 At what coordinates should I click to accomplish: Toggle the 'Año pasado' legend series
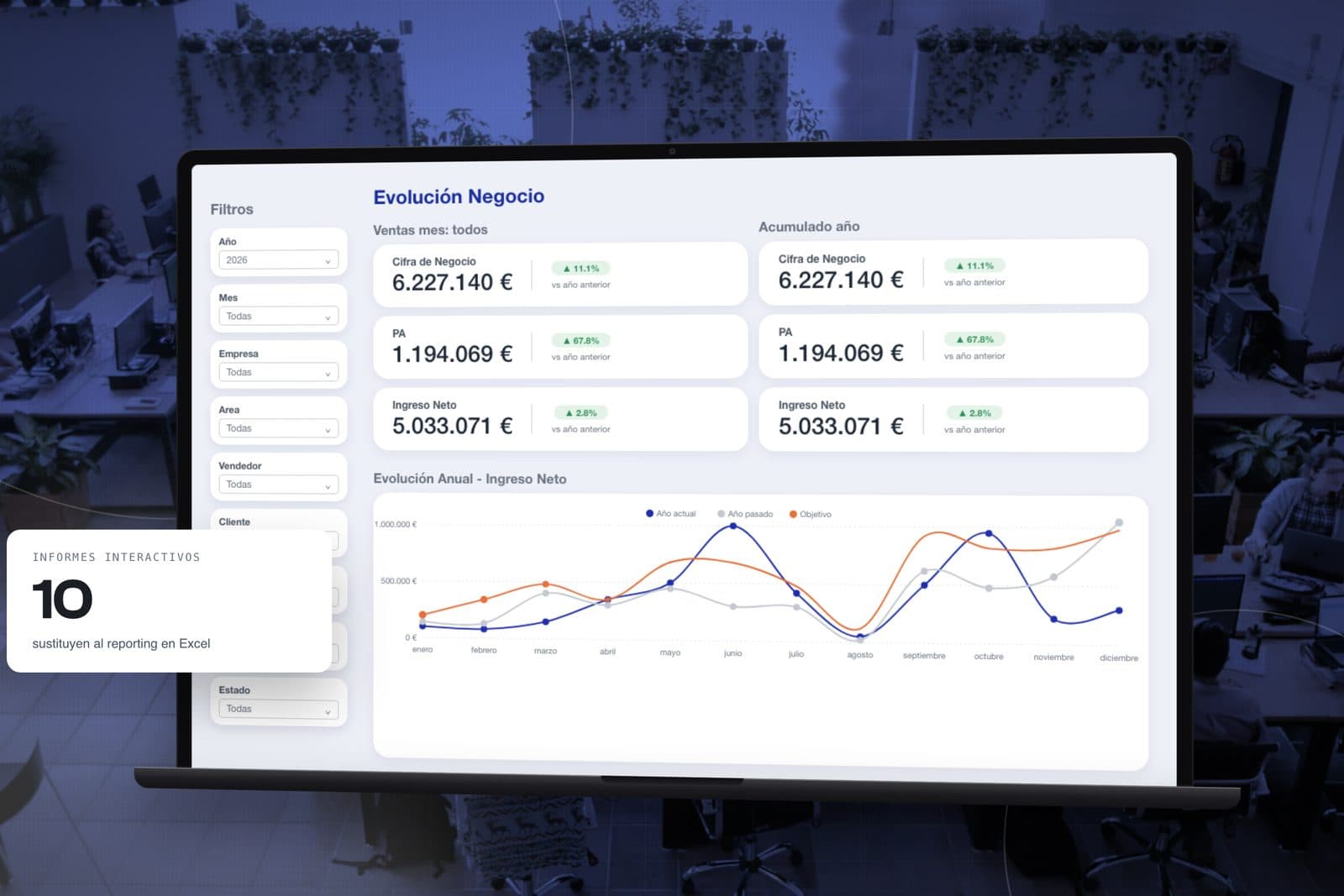coord(745,514)
